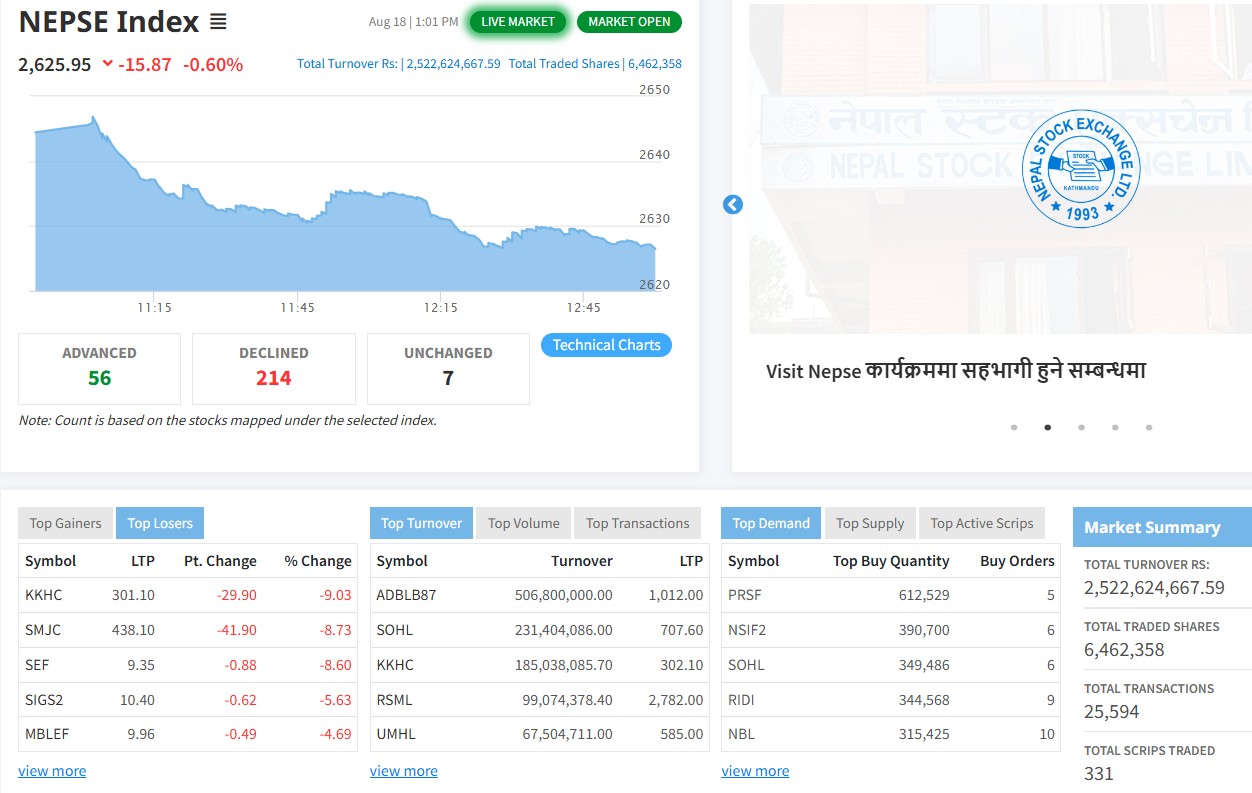1252x793 pixels.
Task: Click the SIGS2 symbol row
Action: click(188, 699)
